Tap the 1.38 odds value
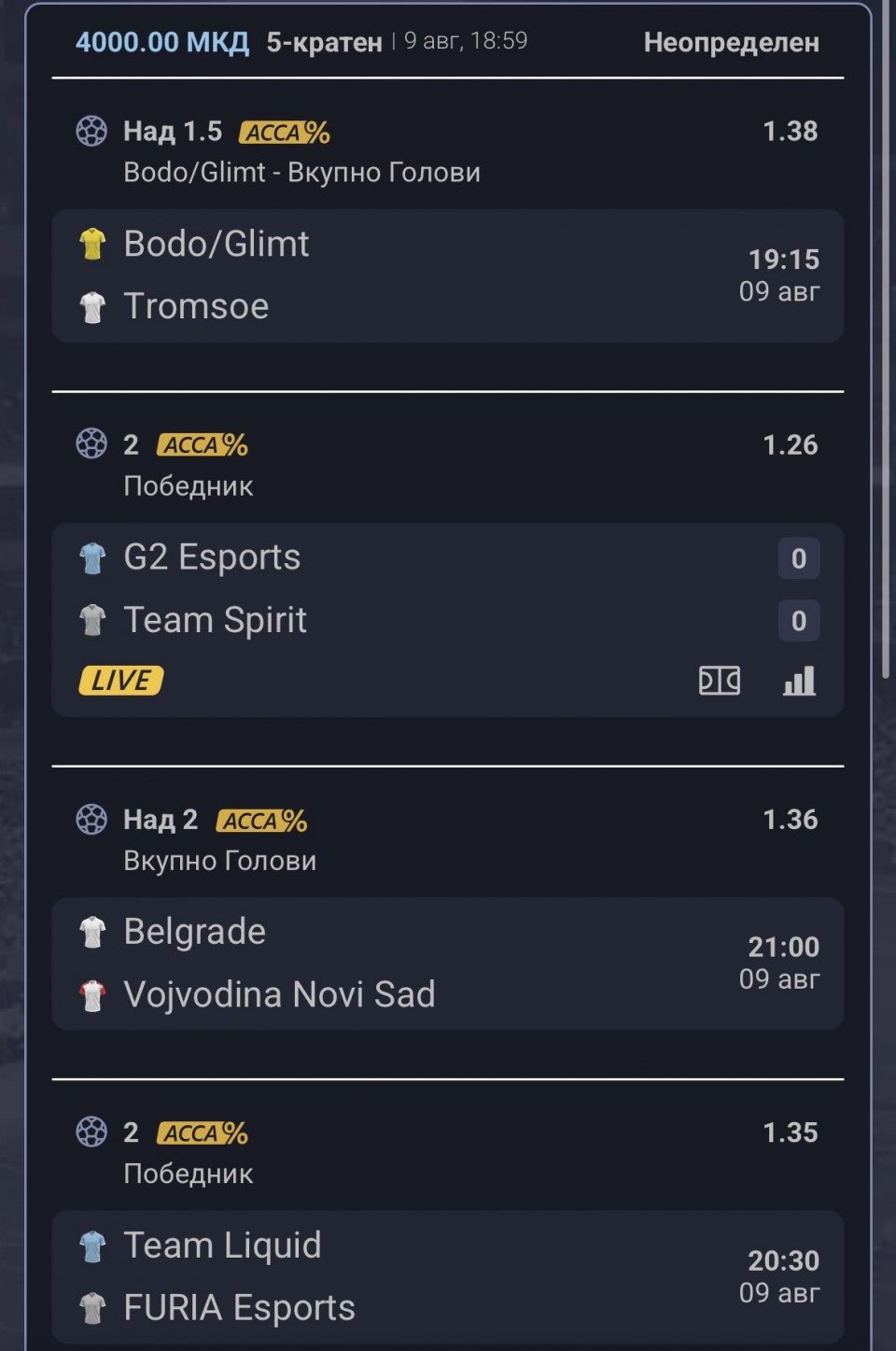The width and height of the screenshot is (896, 1351). click(x=791, y=131)
